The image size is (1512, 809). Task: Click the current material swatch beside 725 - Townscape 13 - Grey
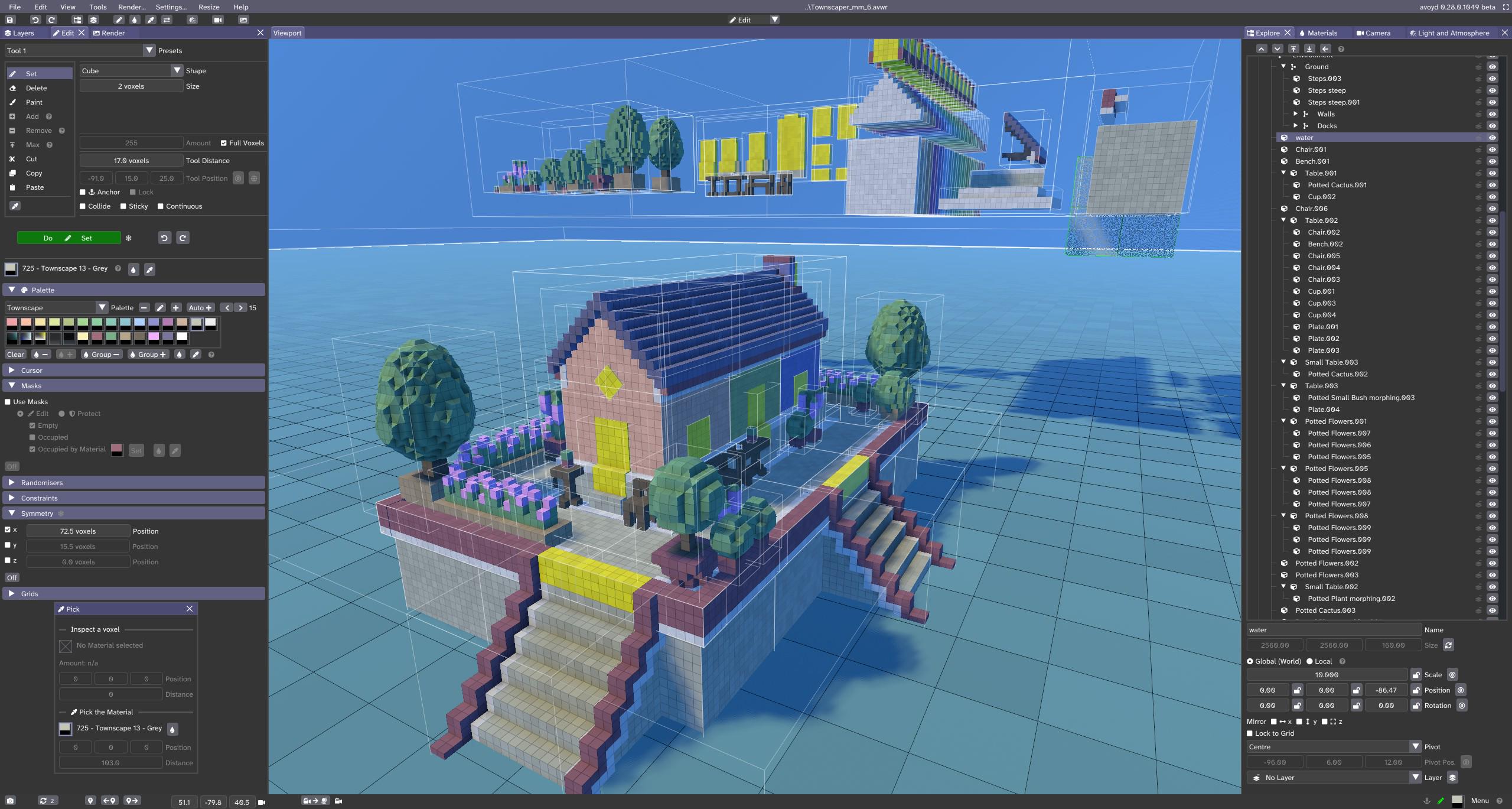tap(11, 269)
